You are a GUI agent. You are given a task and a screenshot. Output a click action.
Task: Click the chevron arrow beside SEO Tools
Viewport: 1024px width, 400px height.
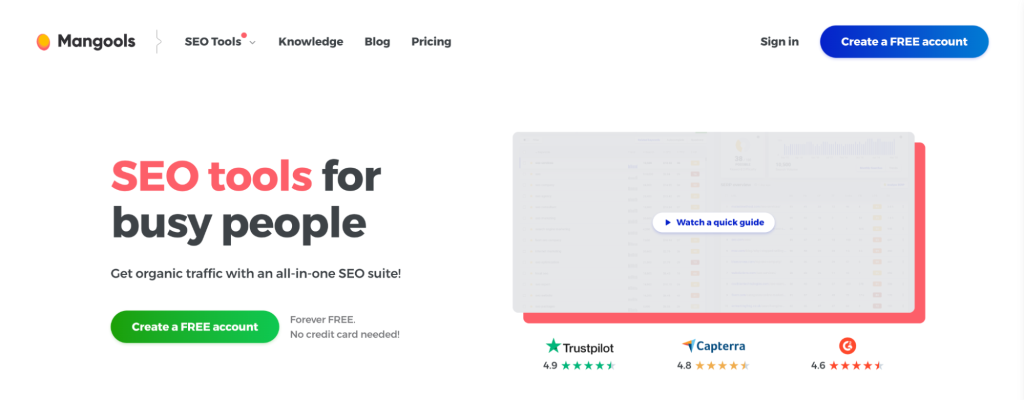253,43
